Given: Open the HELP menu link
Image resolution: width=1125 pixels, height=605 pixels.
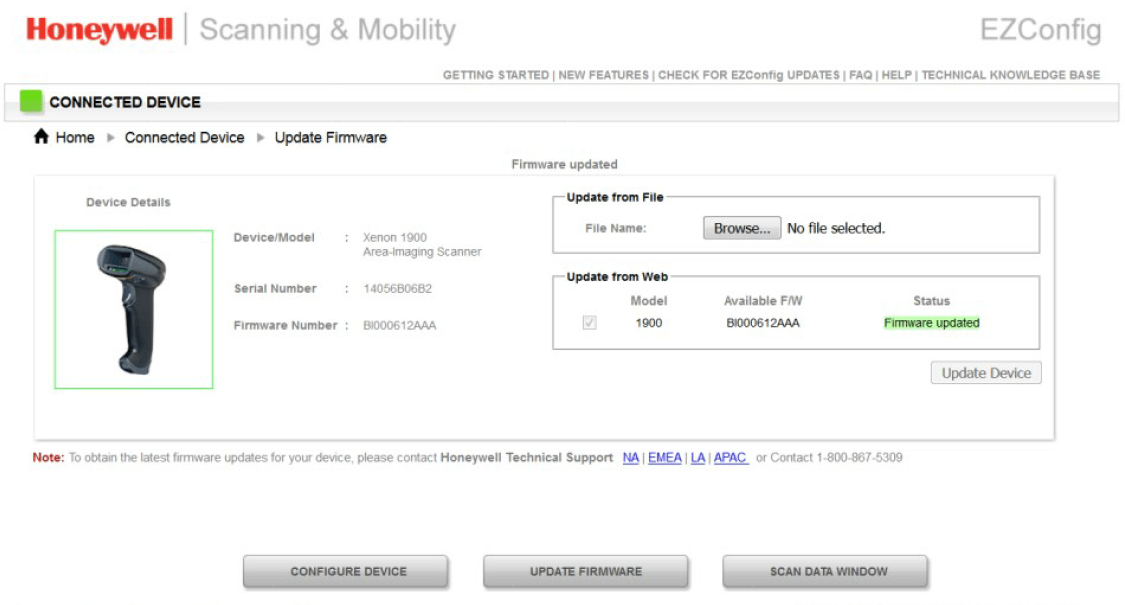Looking at the screenshot, I should 897,75.
